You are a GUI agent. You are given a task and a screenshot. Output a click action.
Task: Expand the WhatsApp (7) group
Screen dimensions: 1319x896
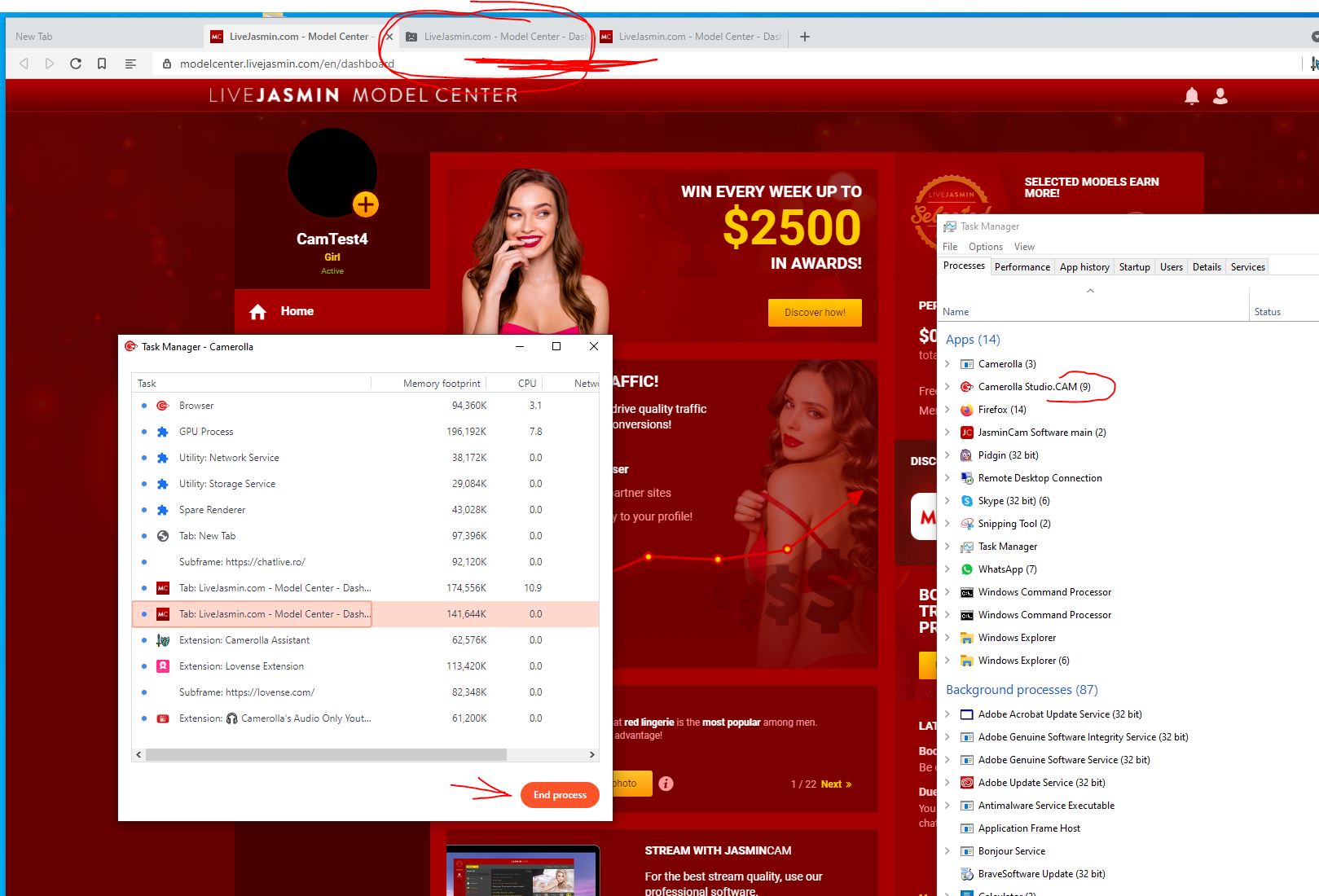click(x=947, y=569)
